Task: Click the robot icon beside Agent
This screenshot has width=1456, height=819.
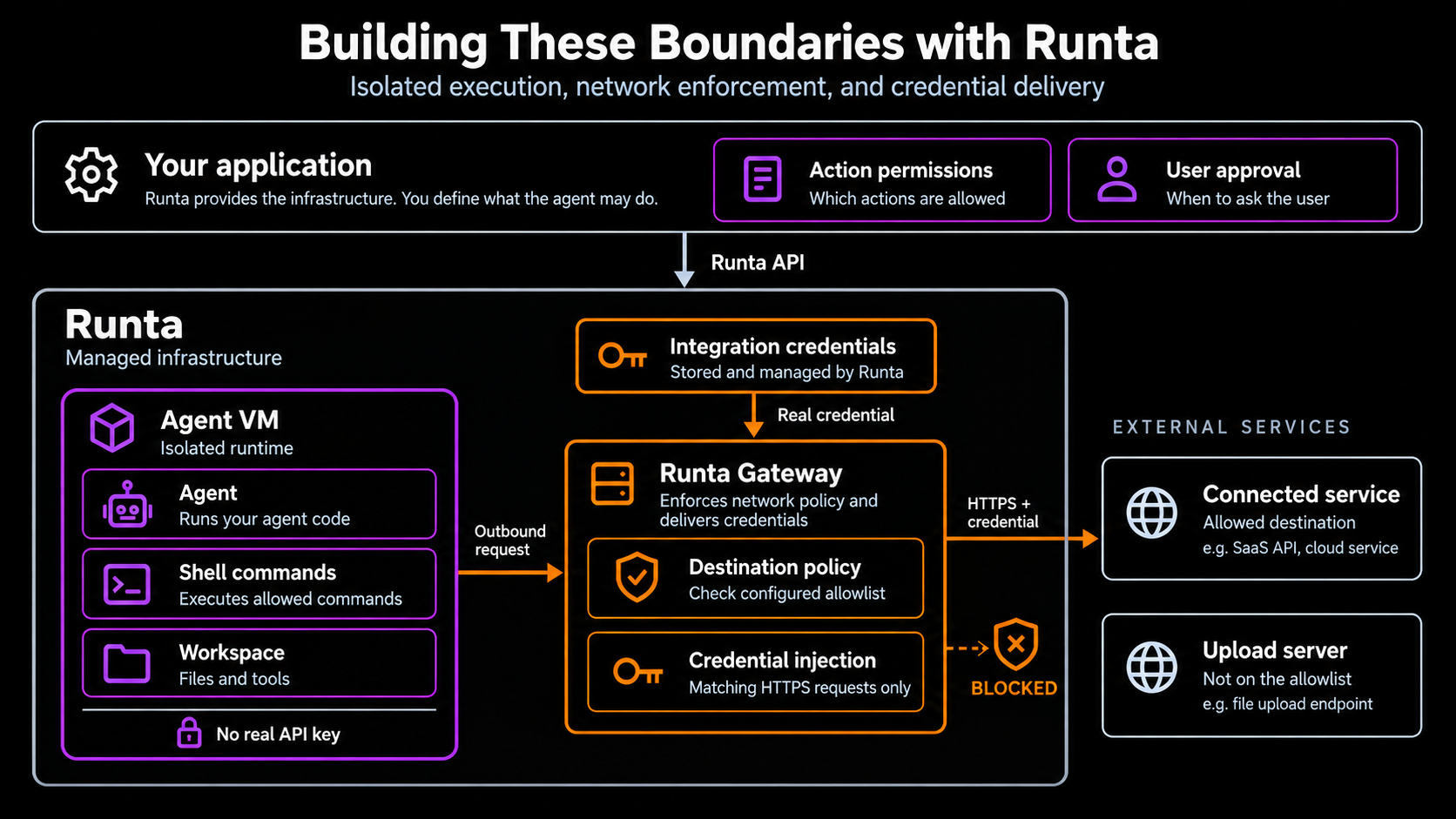Action: click(x=127, y=505)
